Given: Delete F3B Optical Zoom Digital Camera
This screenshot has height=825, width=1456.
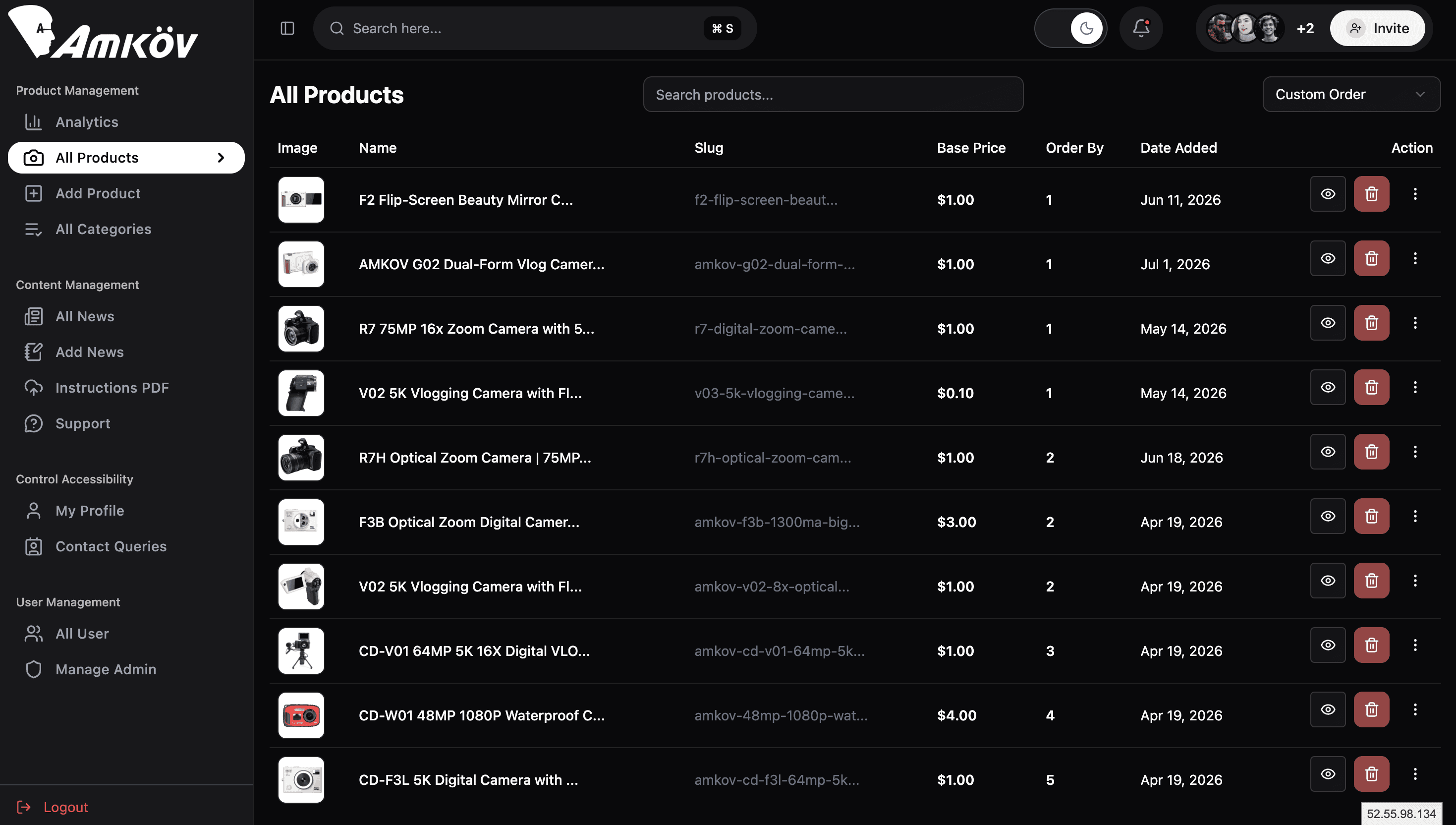Looking at the screenshot, I should coord(1371,517).
